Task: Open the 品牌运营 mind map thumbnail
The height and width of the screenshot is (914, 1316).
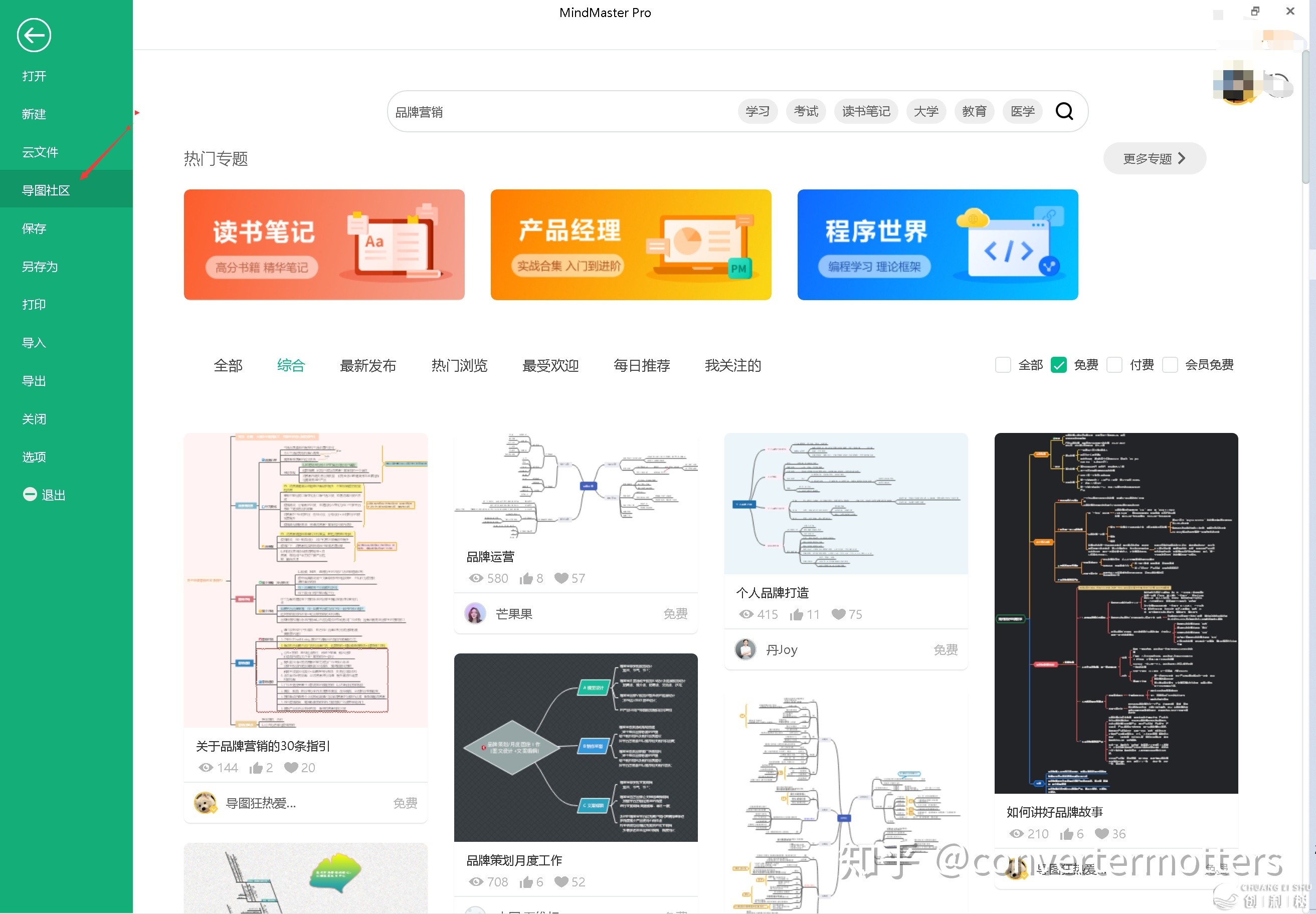Action: click(576, 486)
